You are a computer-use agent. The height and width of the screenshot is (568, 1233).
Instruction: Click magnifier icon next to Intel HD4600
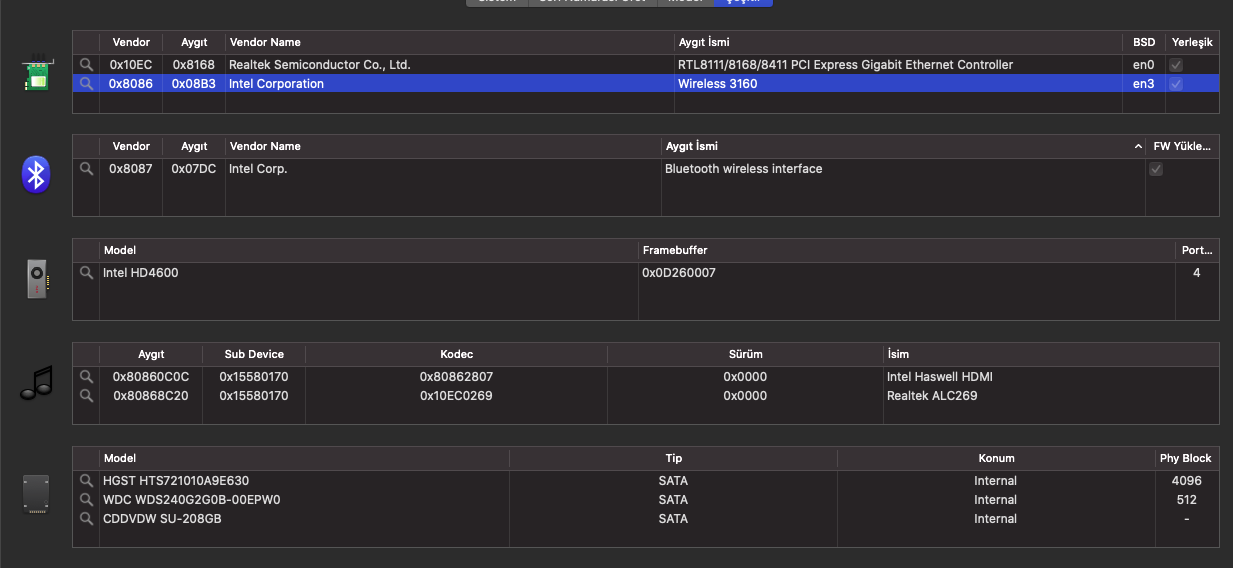click(87, 273)
